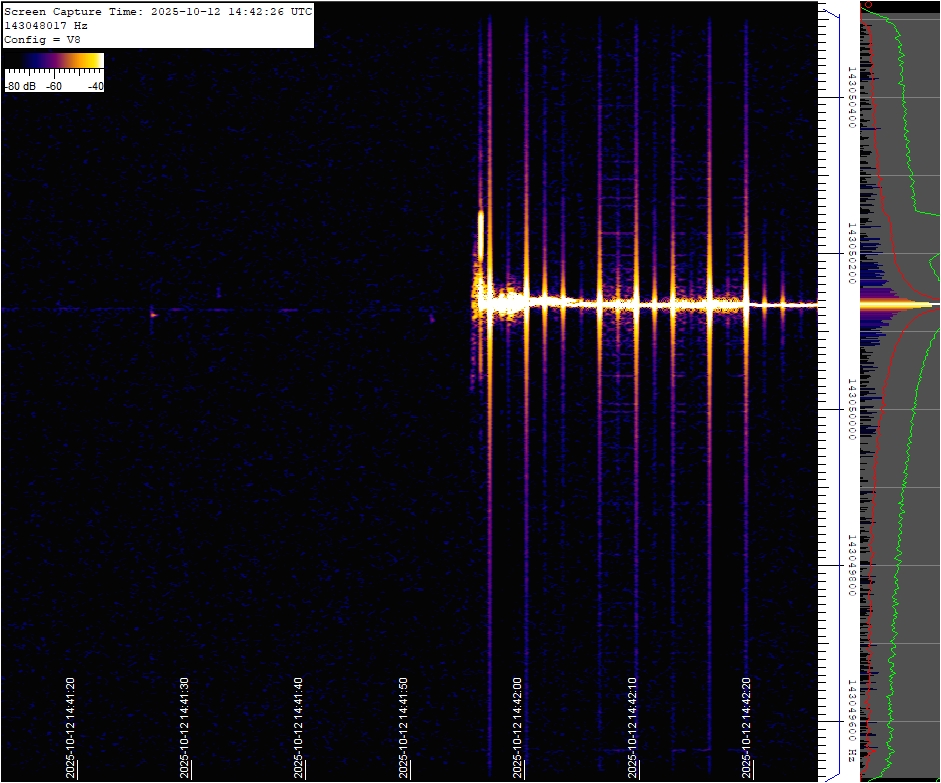Click the Screen Capture Time text line

tap(158, 11)
